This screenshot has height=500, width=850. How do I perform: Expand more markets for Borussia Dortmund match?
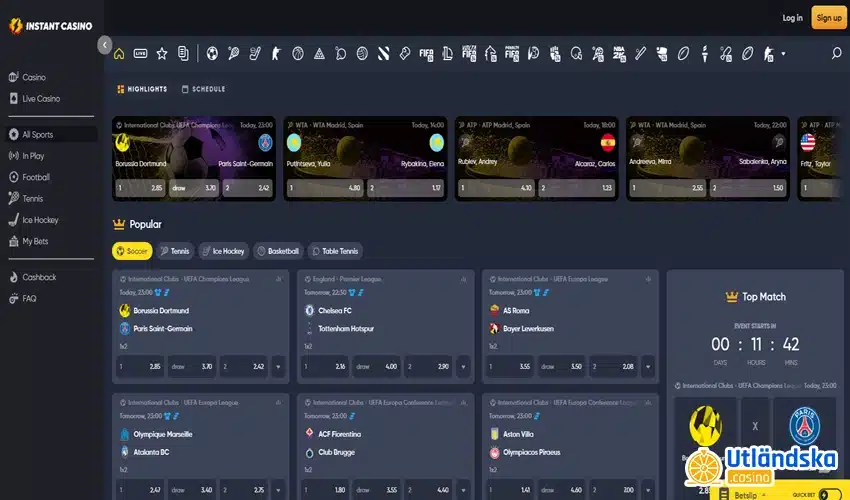click(x=278, y=367)
